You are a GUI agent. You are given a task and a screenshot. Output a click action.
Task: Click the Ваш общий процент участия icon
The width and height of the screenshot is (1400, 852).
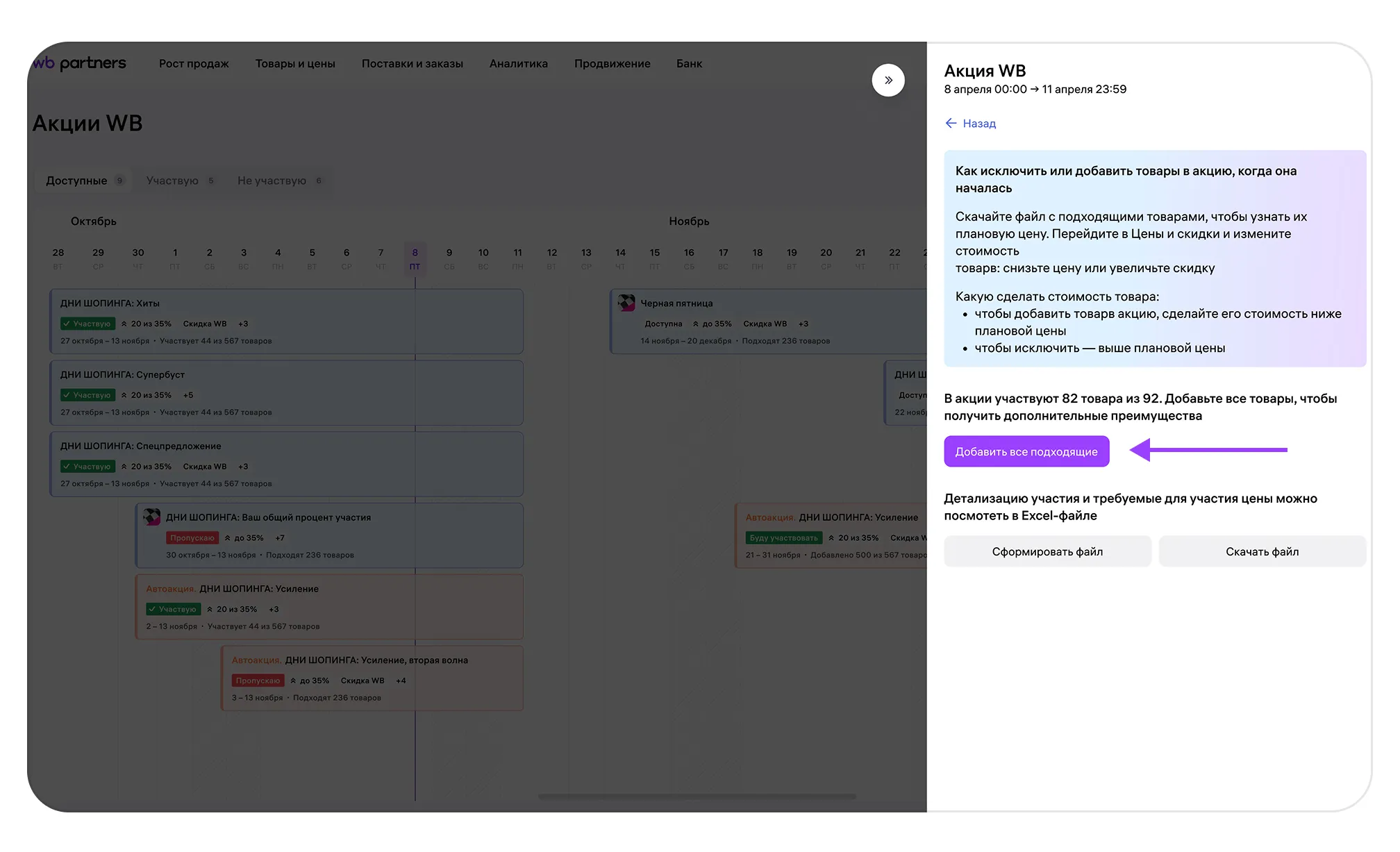coord(151,517)
